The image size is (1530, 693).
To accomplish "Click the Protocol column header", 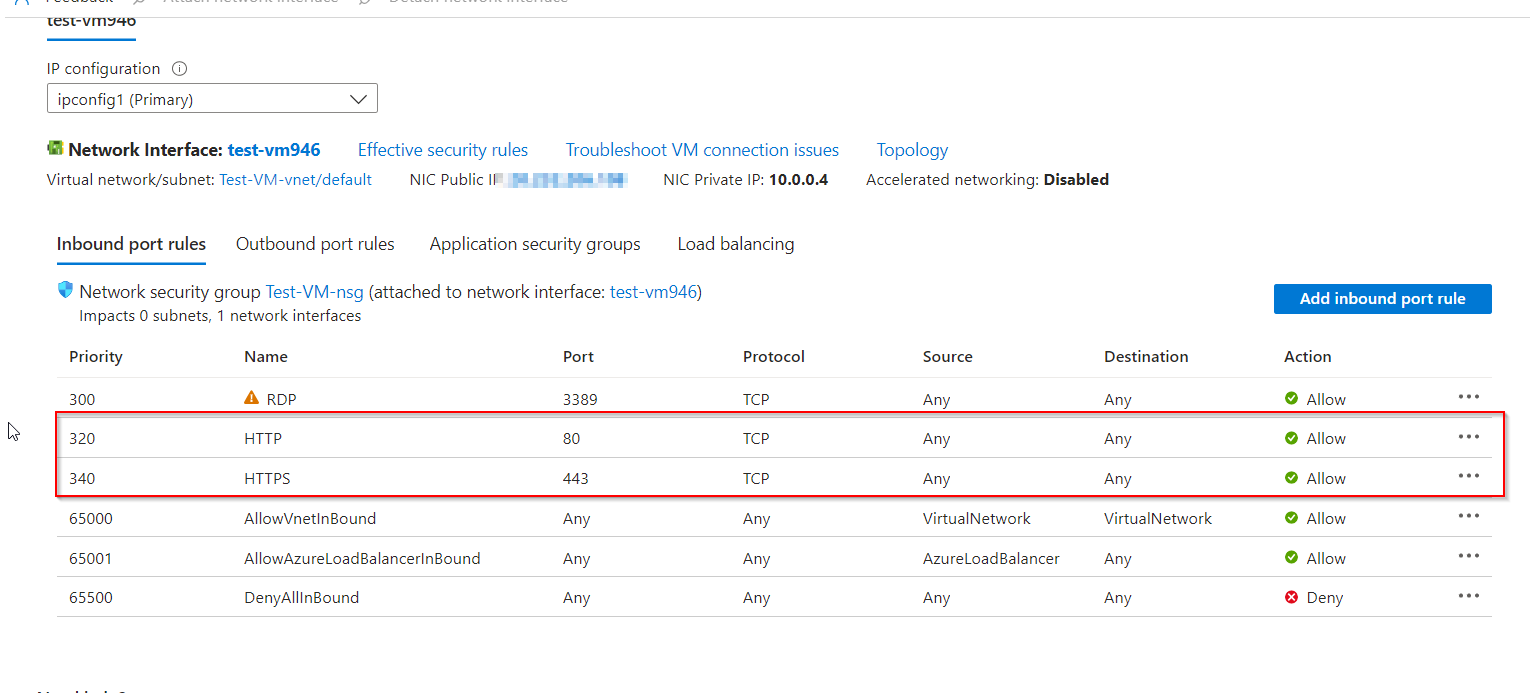I will (x=774, y=357).
